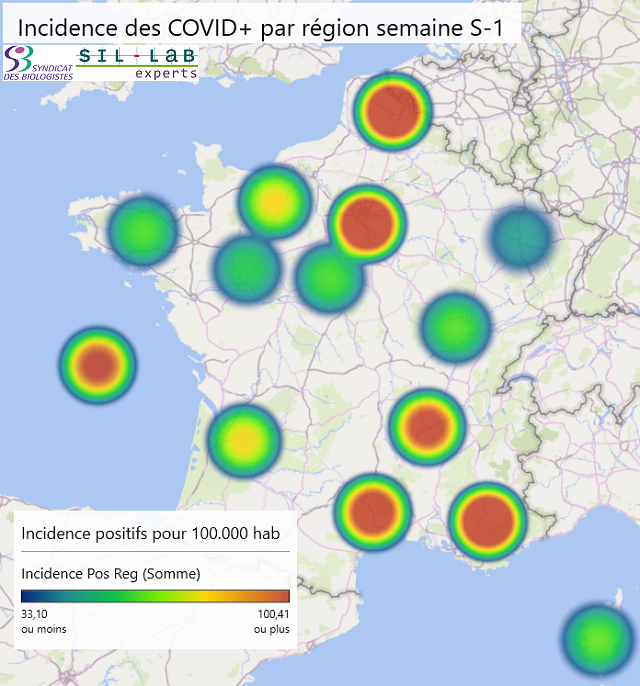Select the green hotspot over Brittany

click(x=143, y=231)
